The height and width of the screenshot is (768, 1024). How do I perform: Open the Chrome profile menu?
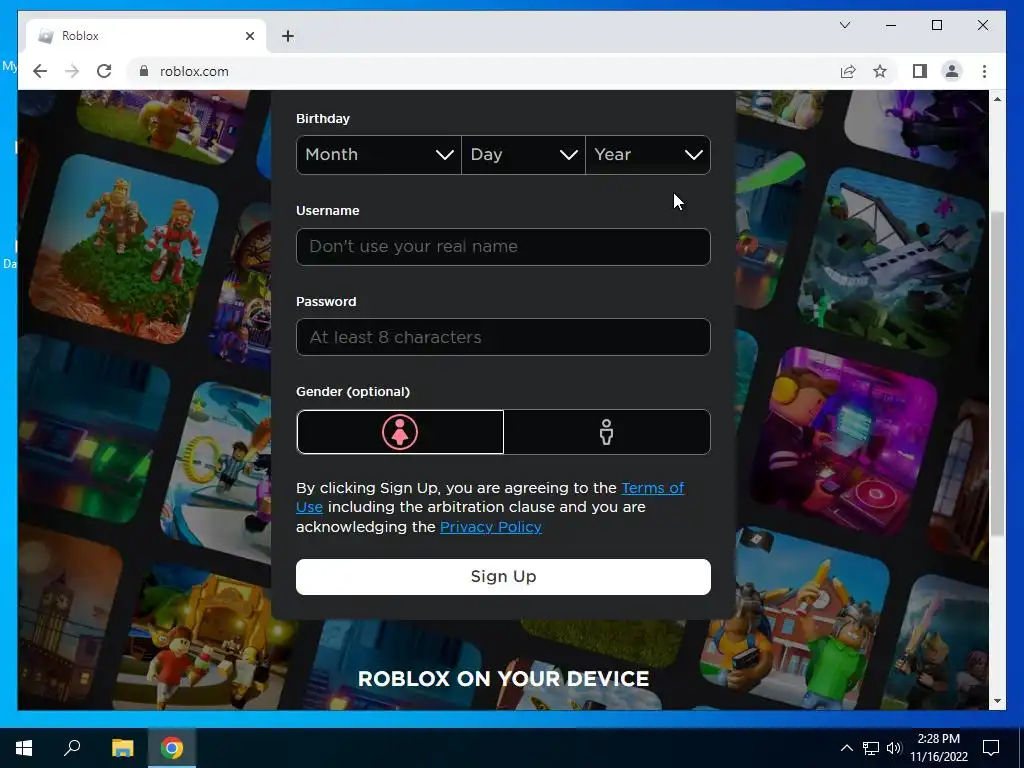point(952,71)
